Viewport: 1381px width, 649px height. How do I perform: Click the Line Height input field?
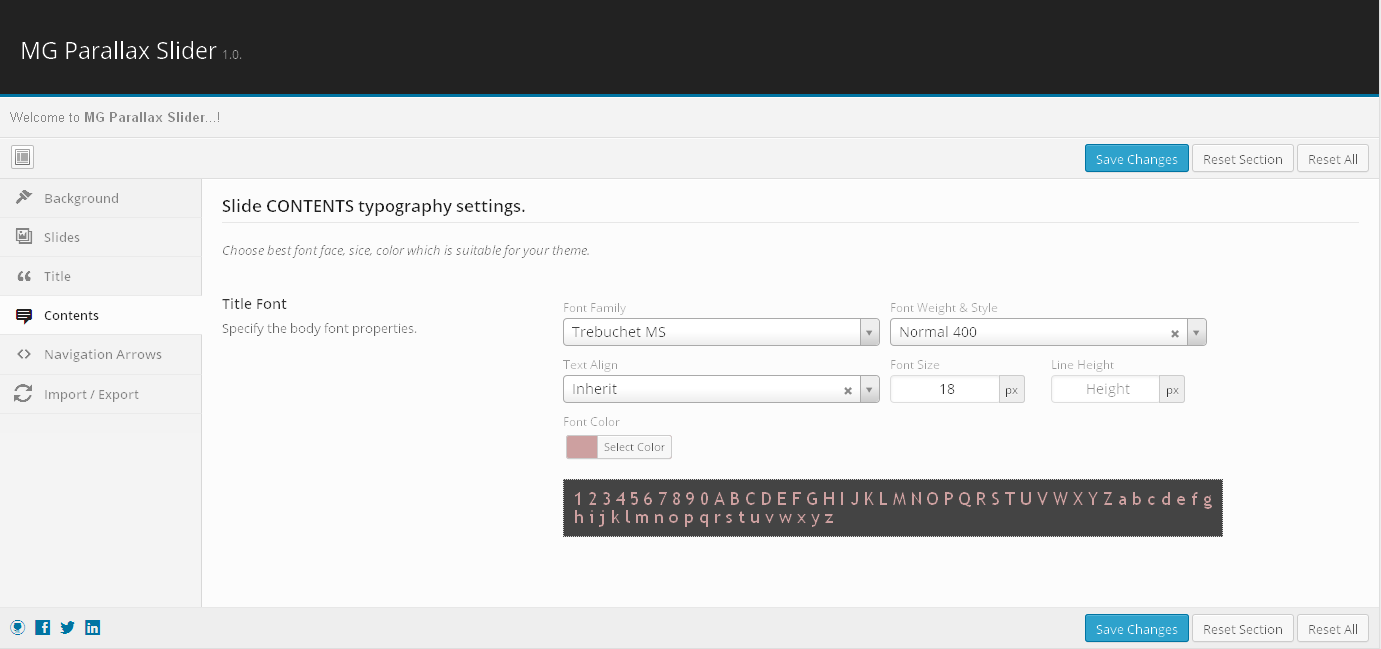coord(1106,389)
